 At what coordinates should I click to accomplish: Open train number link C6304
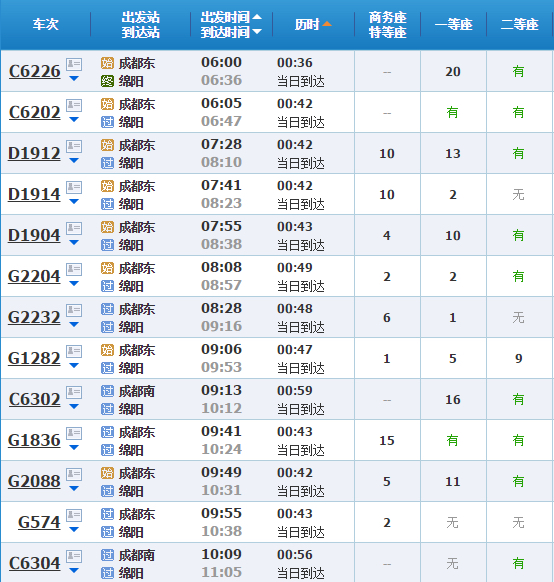coord(35,563)
